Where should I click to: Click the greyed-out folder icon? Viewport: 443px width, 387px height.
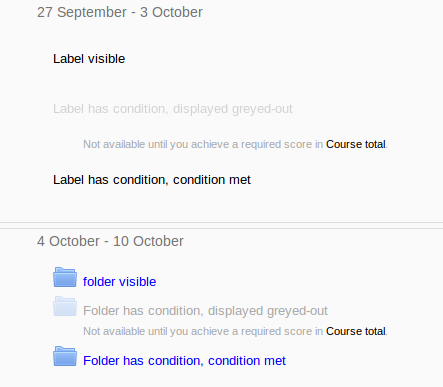pos(65,306)
